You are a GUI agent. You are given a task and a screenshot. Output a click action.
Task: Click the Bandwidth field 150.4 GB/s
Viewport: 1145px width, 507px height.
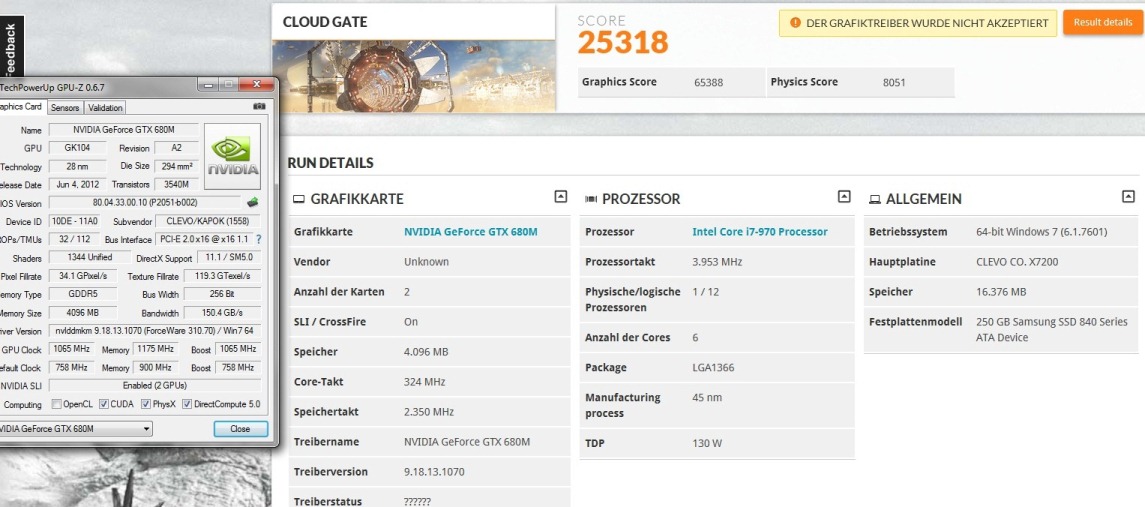222,313
